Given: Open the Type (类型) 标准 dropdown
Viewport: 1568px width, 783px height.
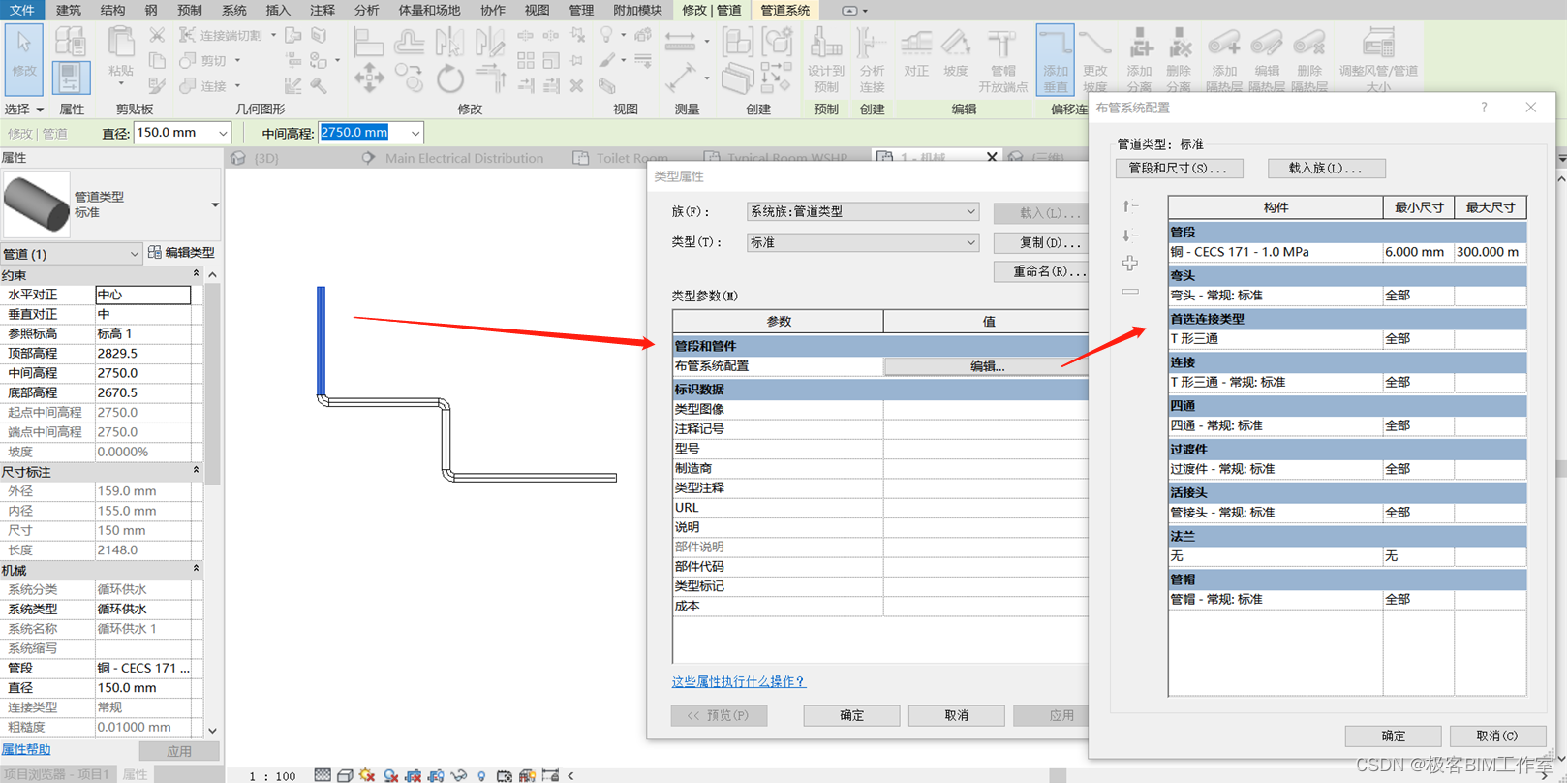Looking at the screenshot, I should 970,242.
